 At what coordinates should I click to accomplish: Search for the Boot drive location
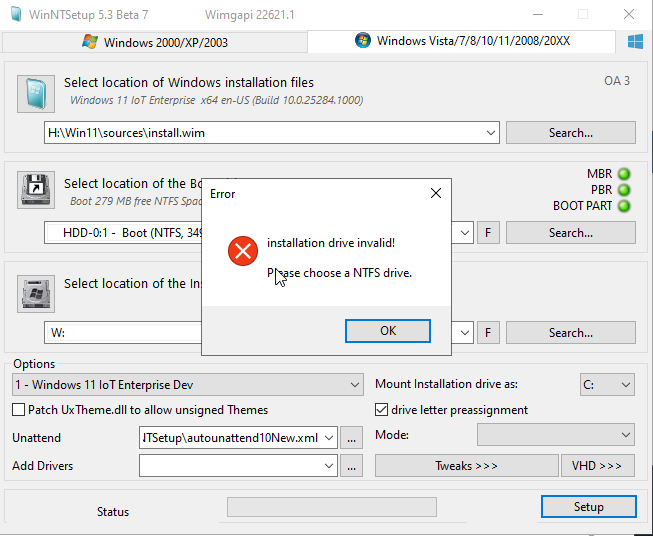coord(571,233)
